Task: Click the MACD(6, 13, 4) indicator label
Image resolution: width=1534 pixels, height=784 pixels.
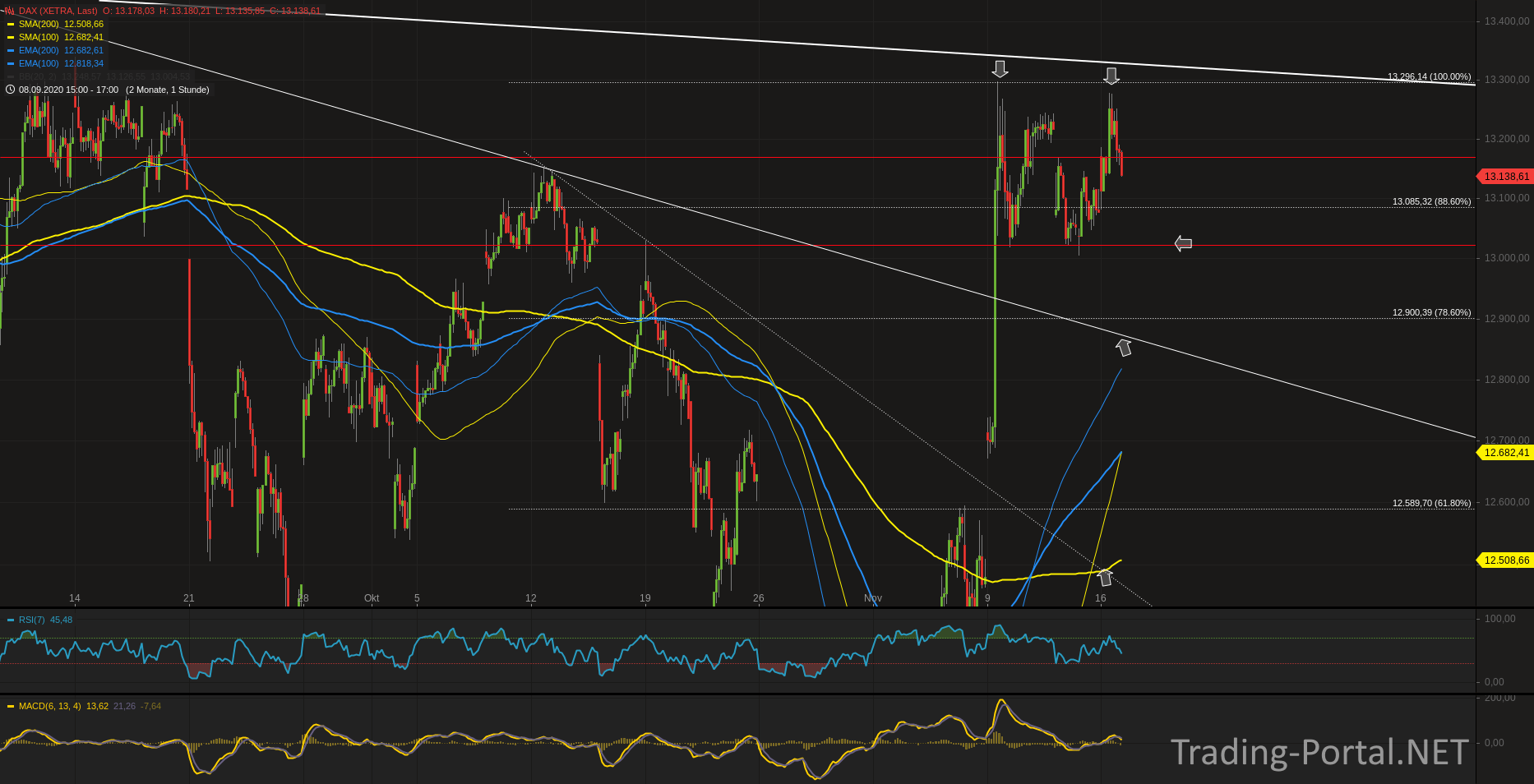Action: tap(49, 706)
